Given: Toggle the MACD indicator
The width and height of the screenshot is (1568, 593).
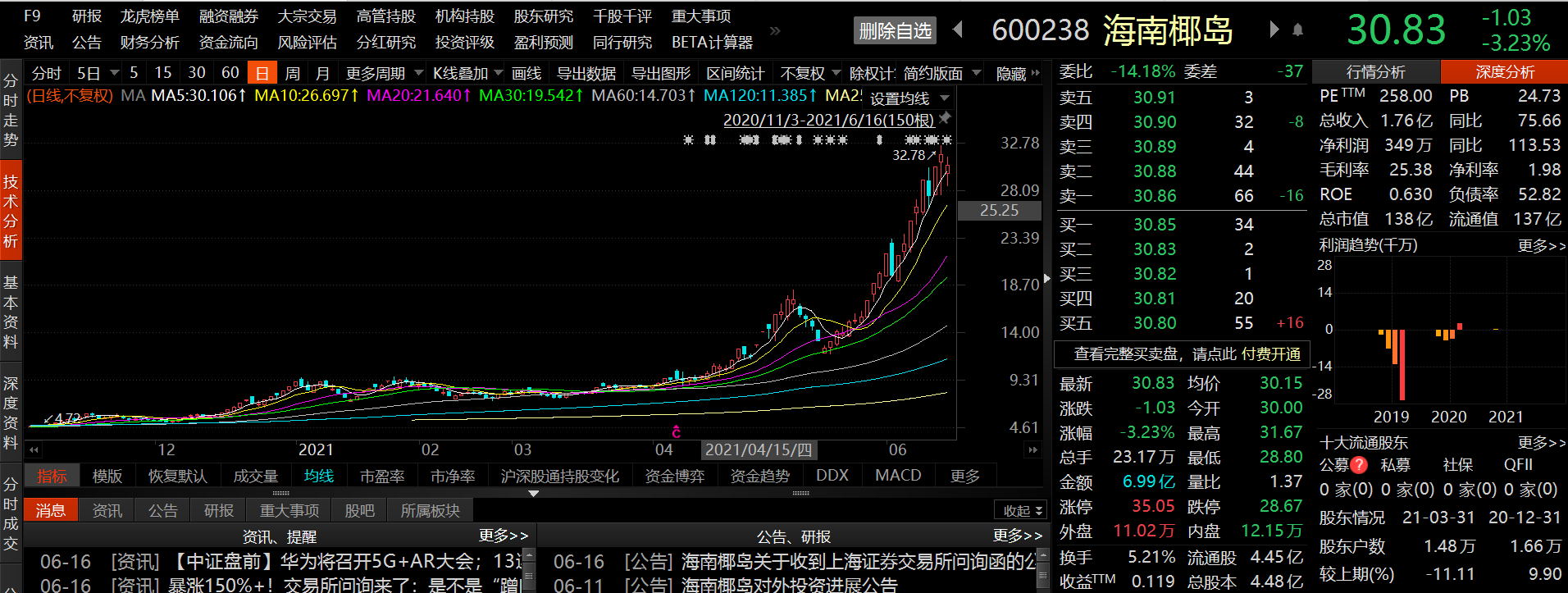Looking at the screenshot, I should coord(898,476).
